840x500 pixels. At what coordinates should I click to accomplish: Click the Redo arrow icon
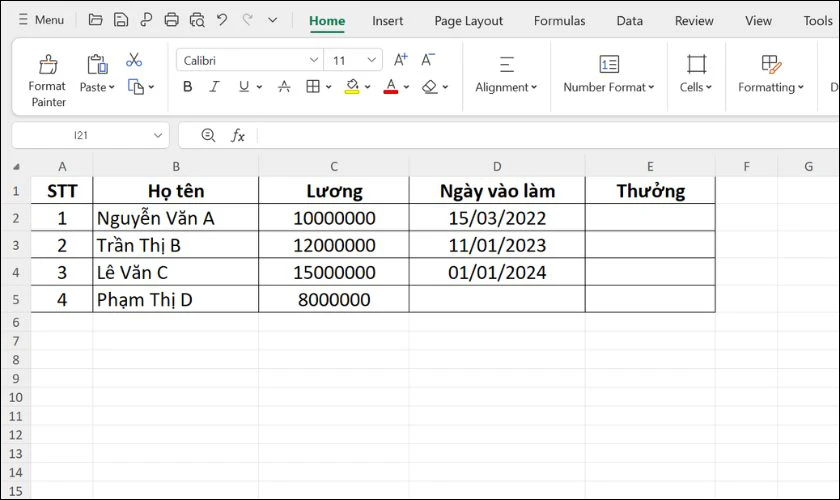point(248,20)
